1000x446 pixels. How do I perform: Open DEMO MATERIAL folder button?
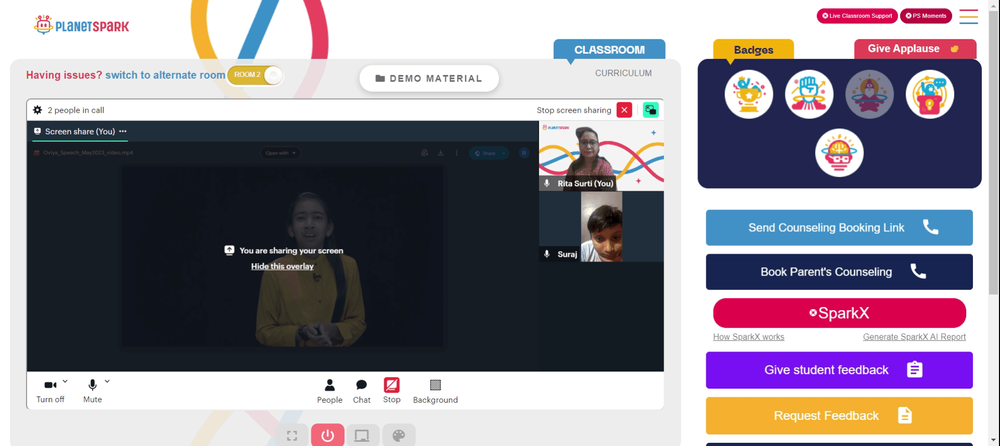point(429,78)
